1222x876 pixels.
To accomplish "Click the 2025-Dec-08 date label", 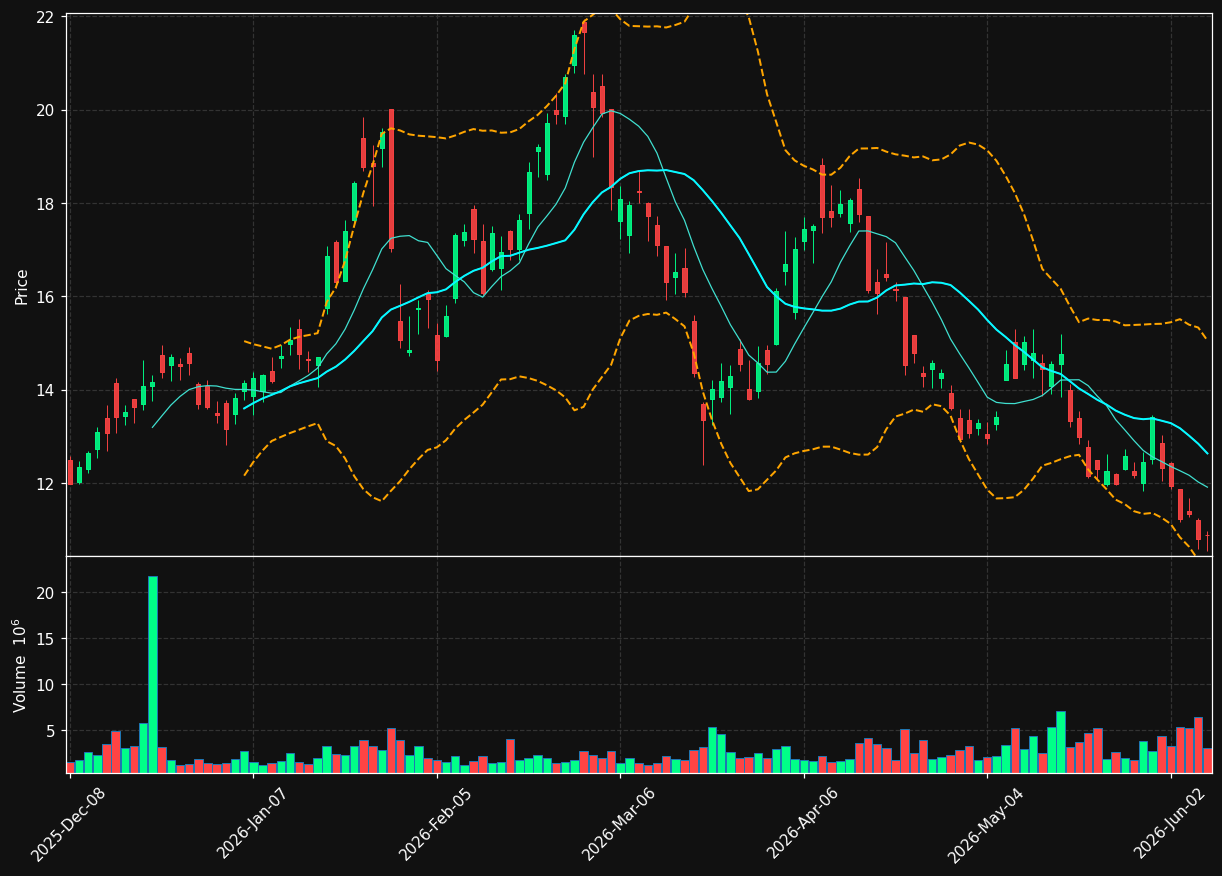I will click(68, 824).
